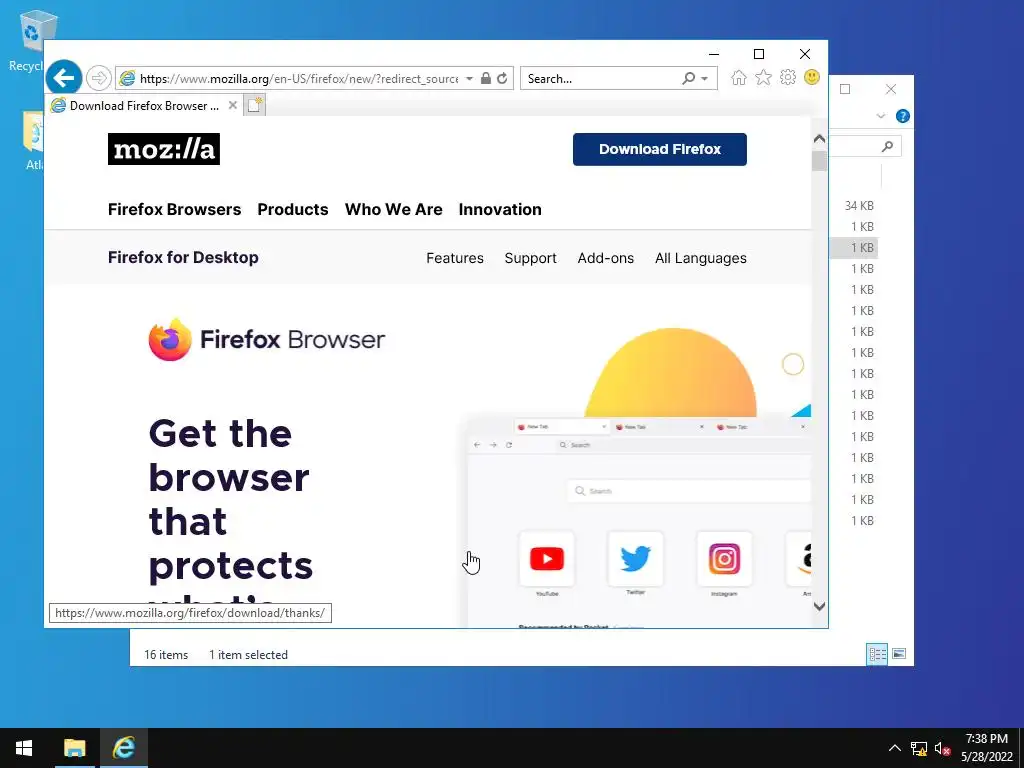1024x768 pixels.
Task: Click the 16 items status text
Action: 166,654
